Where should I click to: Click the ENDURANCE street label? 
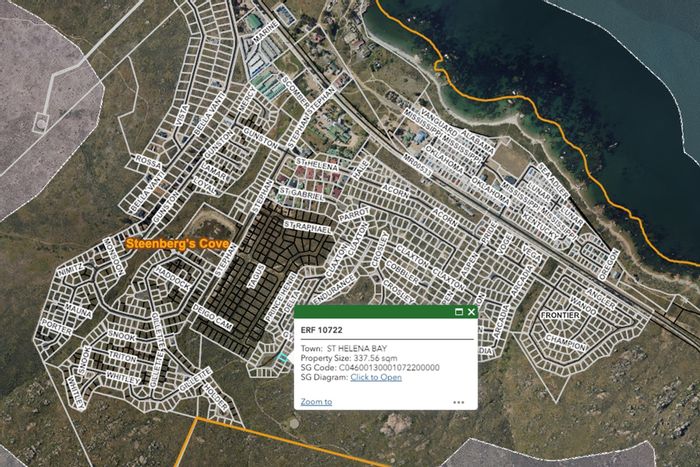(334, 290)
